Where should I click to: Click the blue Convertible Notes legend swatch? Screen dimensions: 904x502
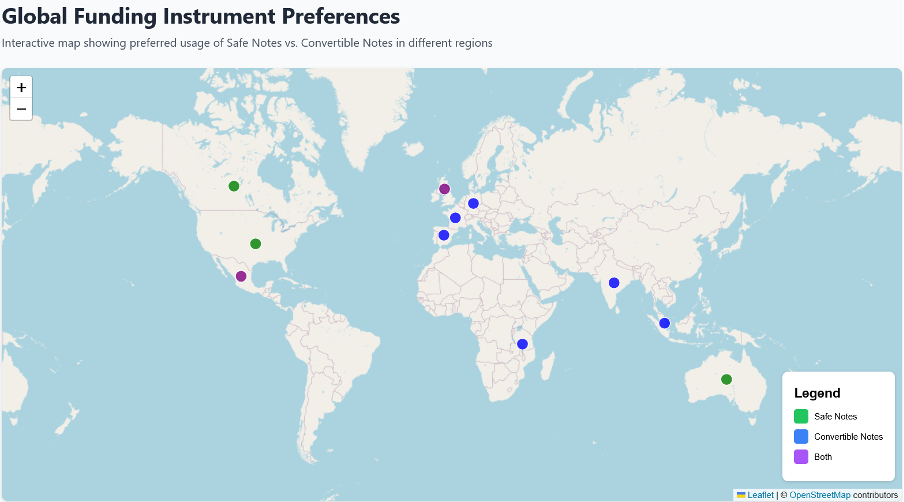801,436
